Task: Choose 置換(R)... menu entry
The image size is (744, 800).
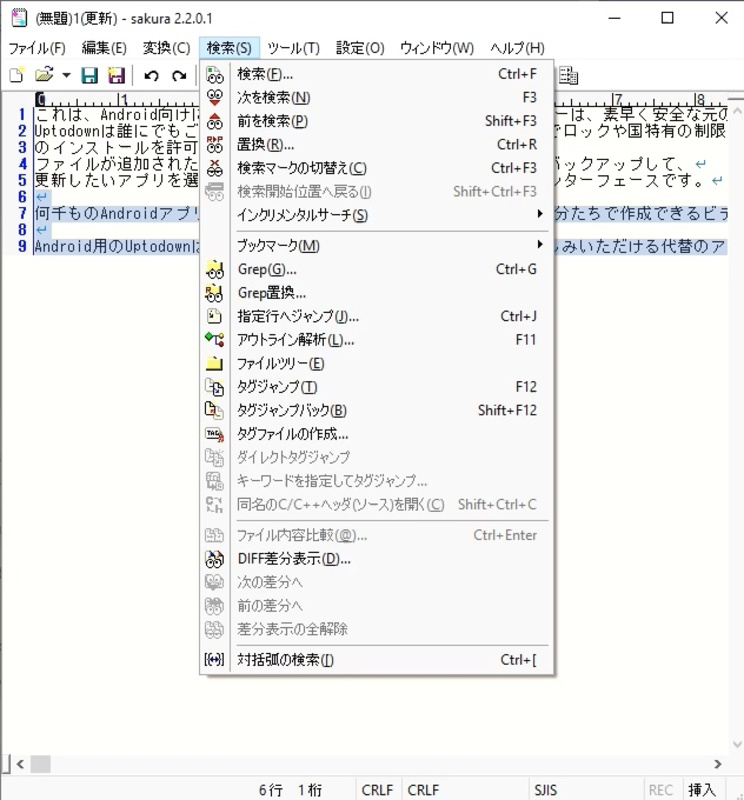Action: coord(377,145)
